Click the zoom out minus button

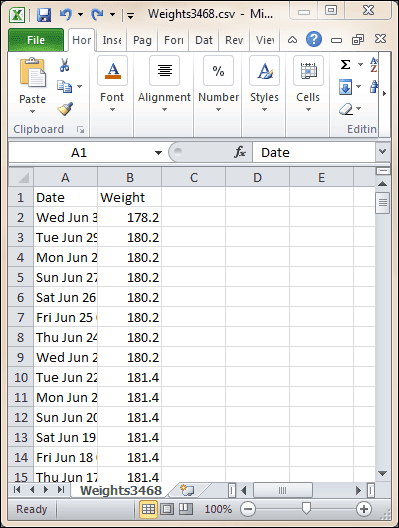coord(248,509)
